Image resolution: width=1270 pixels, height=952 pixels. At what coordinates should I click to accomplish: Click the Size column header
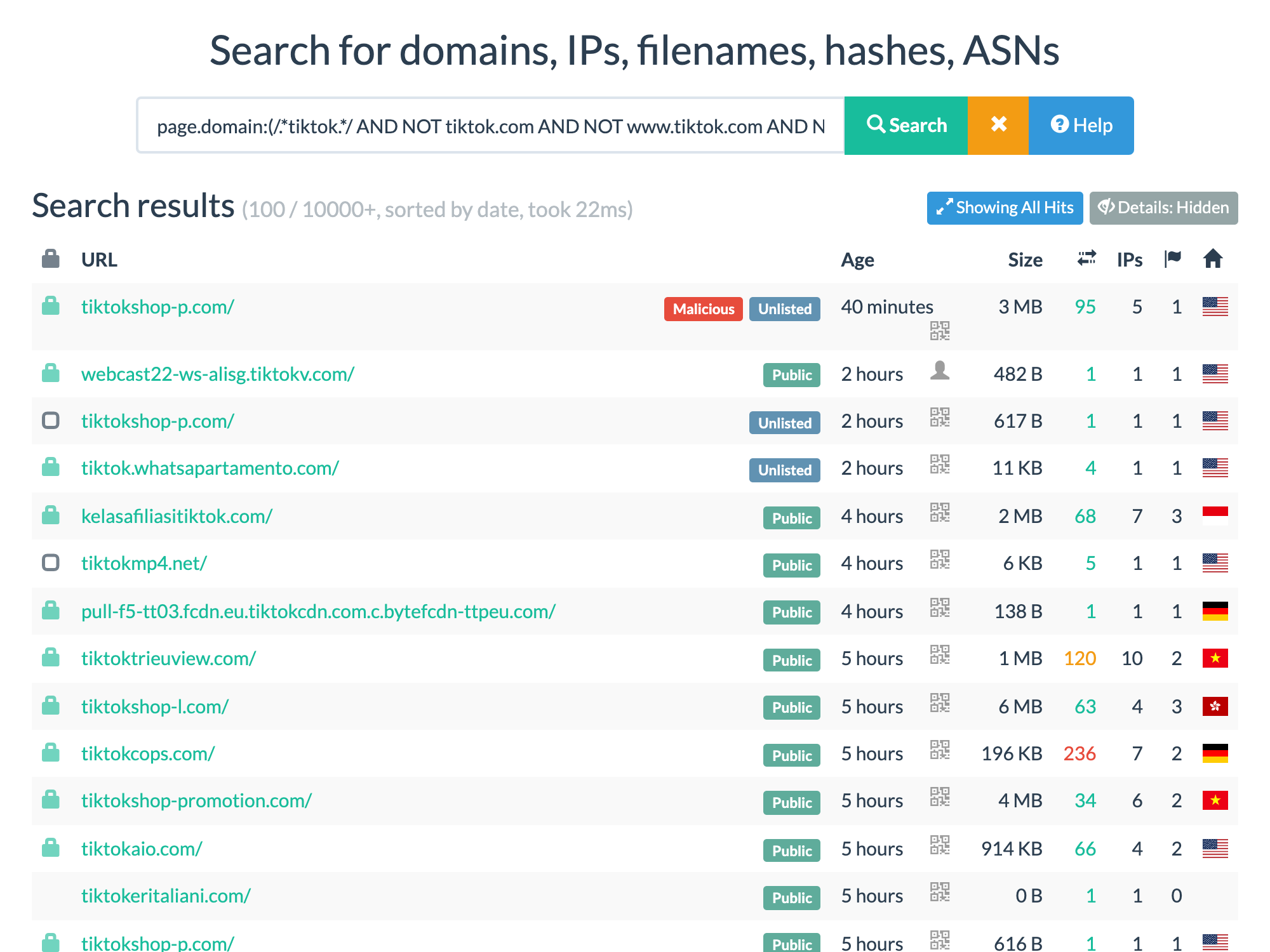pyautogui.click(x=1025, y=260)
